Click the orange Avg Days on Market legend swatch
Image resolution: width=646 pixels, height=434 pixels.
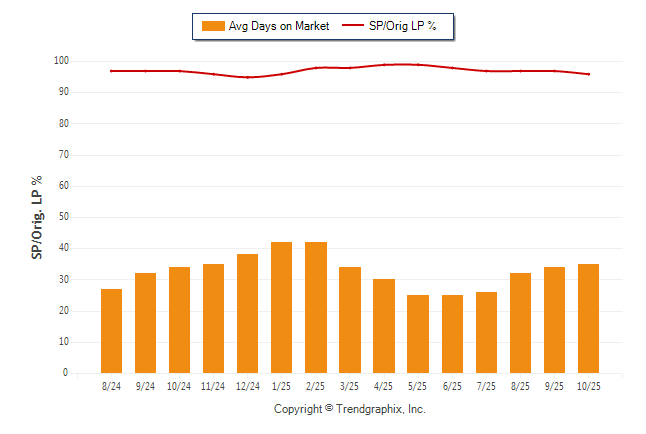click(x=212, y=26)
